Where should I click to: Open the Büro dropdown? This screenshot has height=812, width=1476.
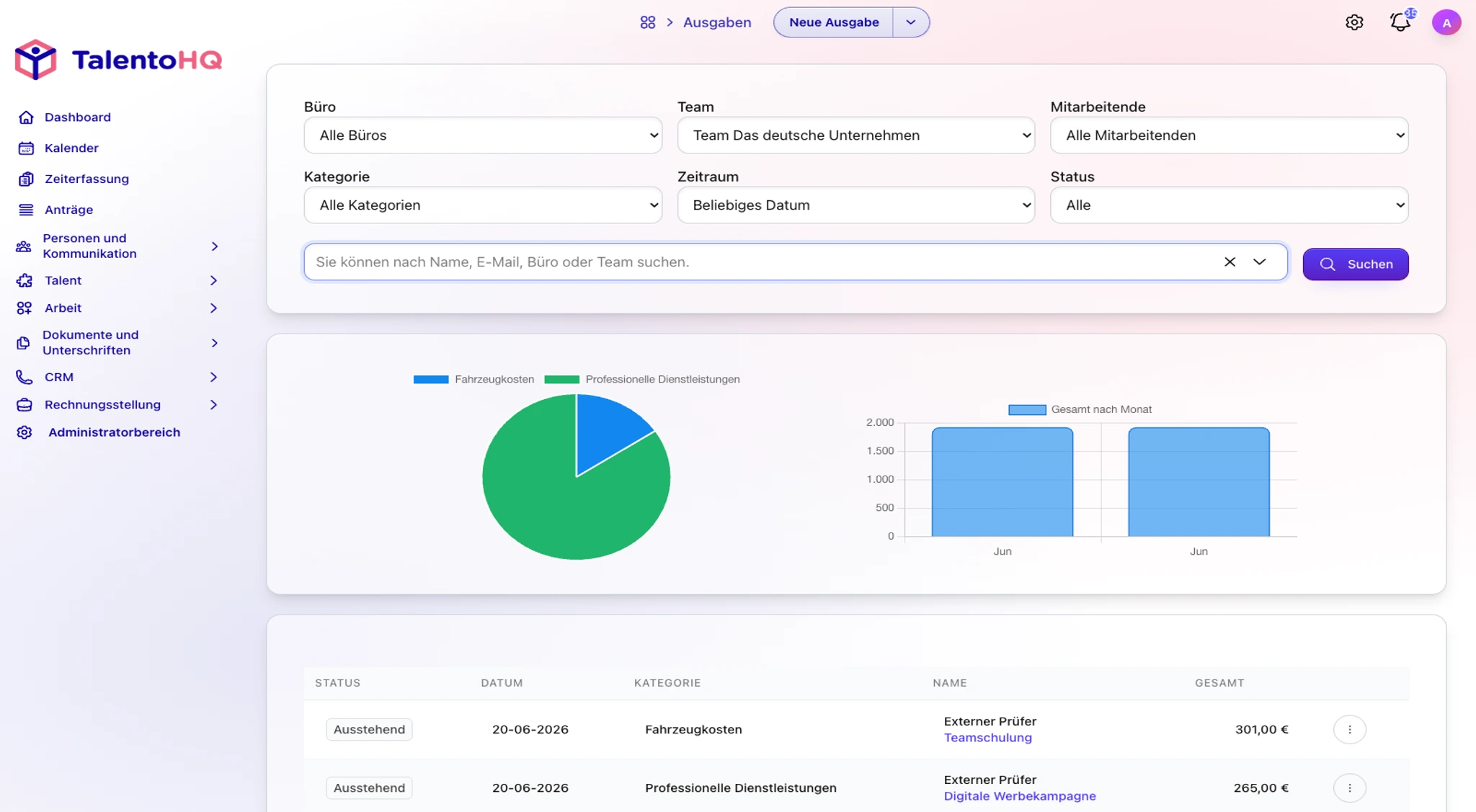click(483, 135)
